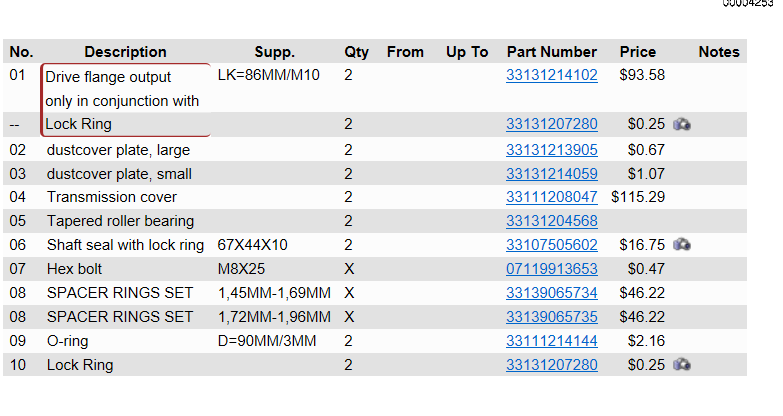The height and width of the screenshot is (416, 783).
Task: Open part 33131207280 link in item 10 row
Action: coord(552,365)
